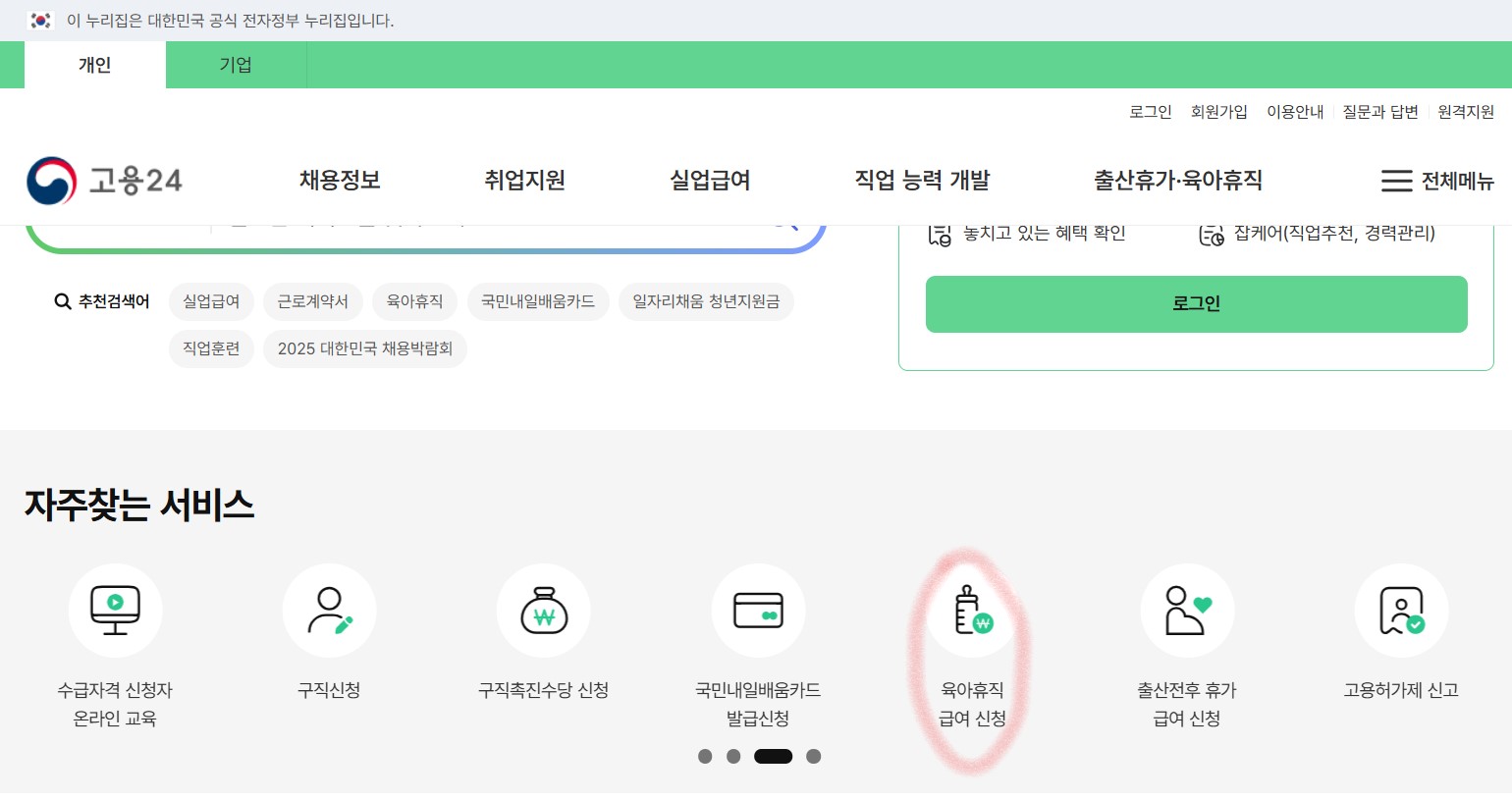Image resolution: width=1512 pixels, height=801 pixels.
Task: Click the 원격지원 link
Action: coord(1466,112)
